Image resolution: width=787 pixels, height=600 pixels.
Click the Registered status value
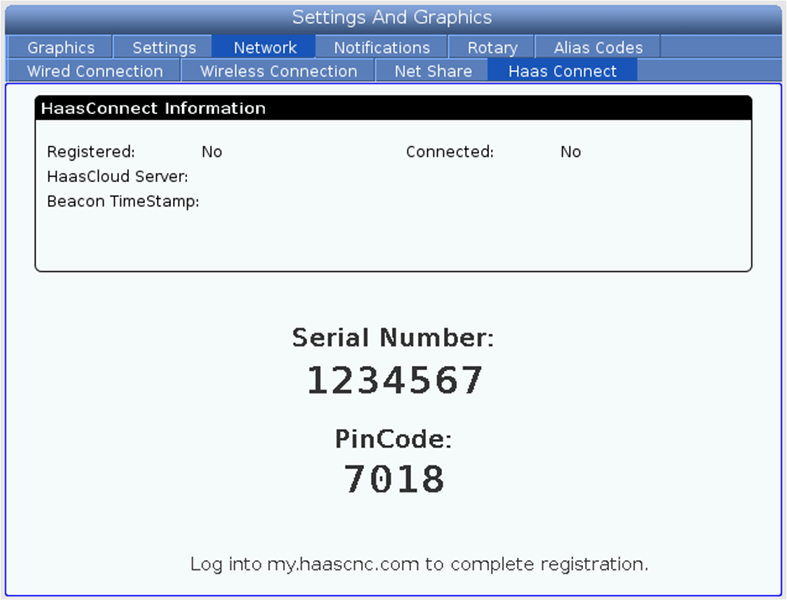(x=212, y=152)
